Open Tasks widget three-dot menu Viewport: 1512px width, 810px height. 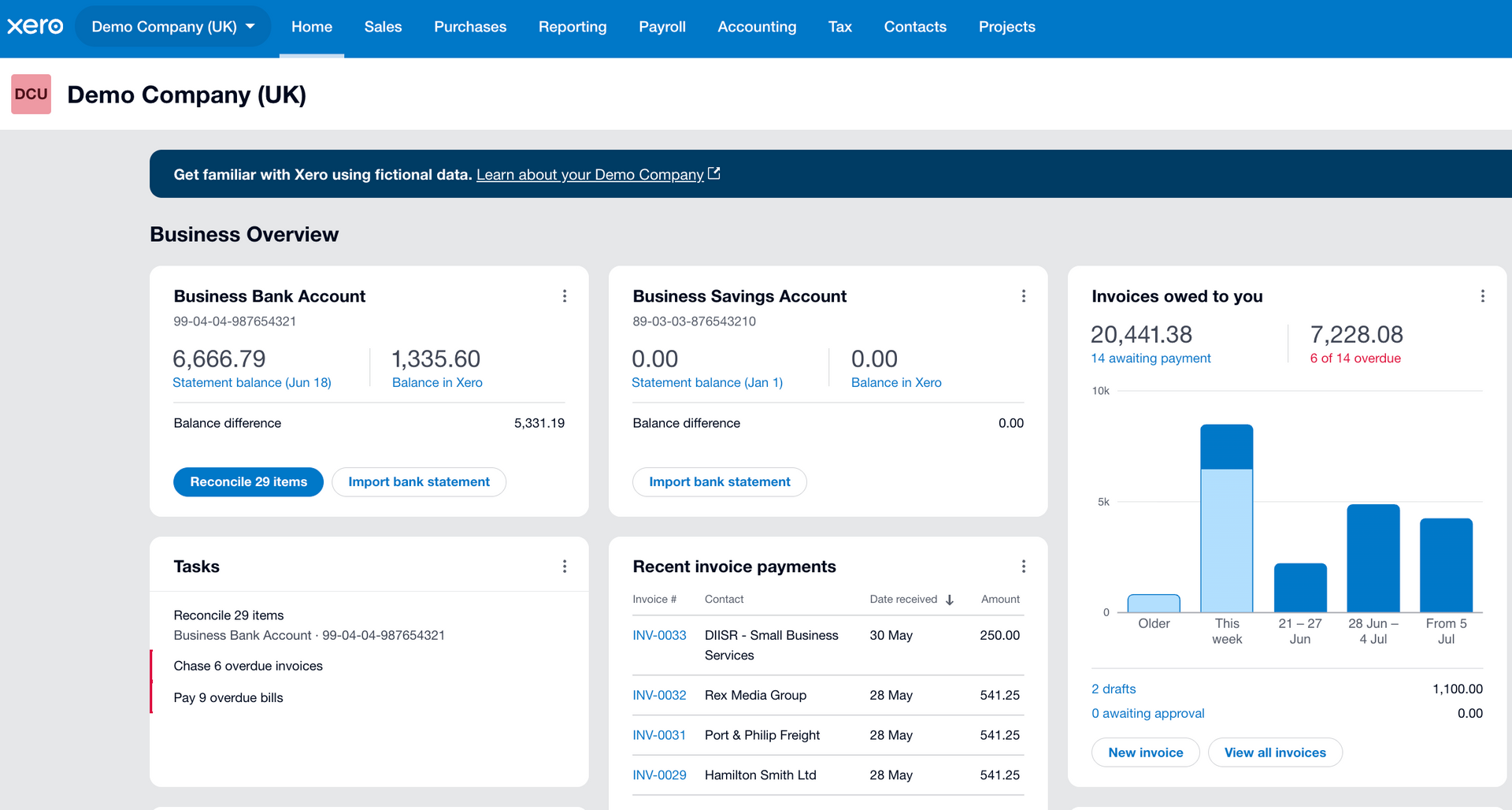pyautogui.click(x=565, y=567)
